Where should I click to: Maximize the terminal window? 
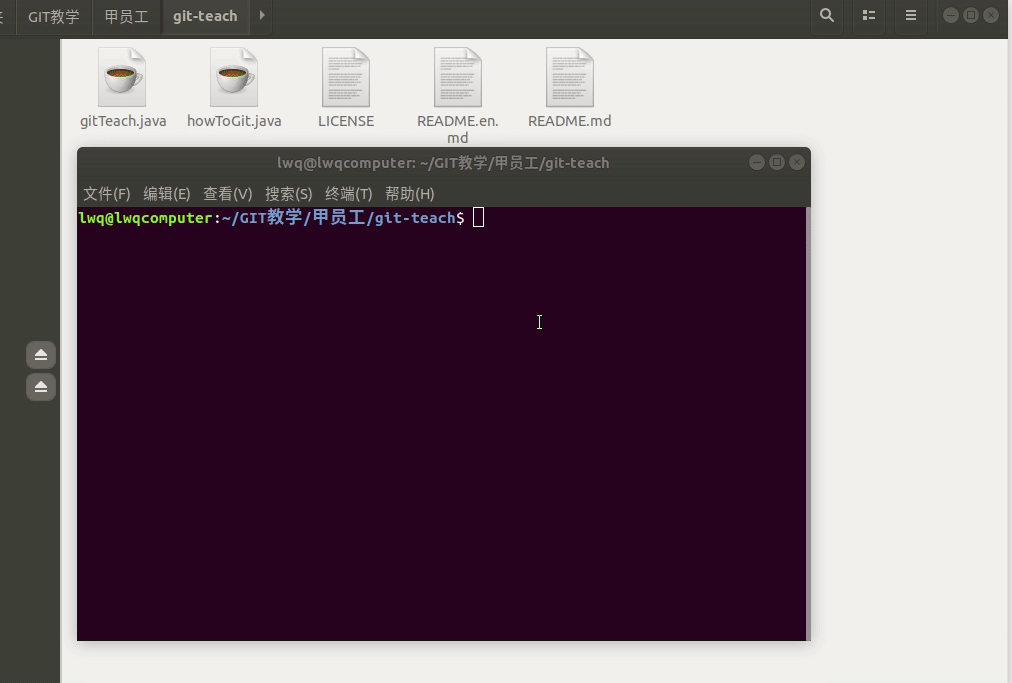777,163
